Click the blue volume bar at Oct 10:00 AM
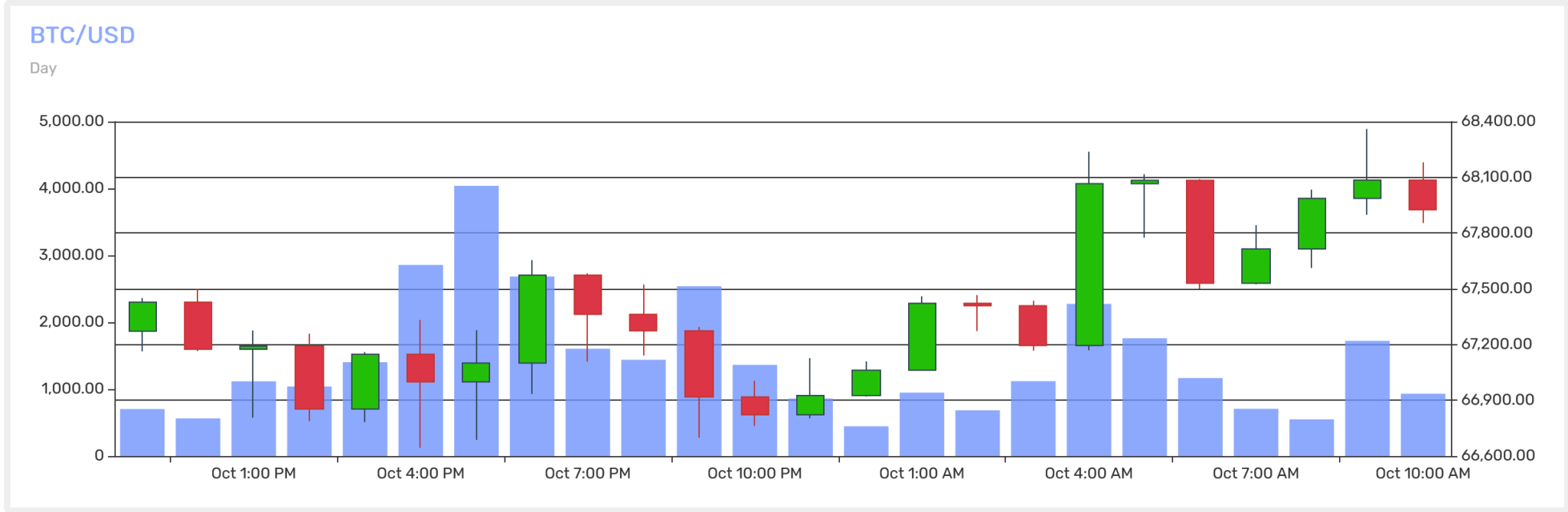Screen dimensions: 1568x512 (x=1423, y=426)
